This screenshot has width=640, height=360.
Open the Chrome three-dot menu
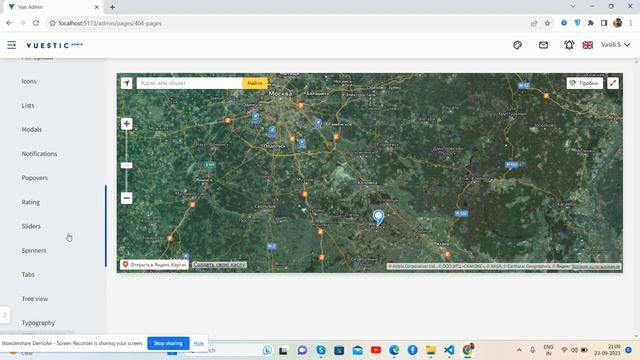coord(631,23)
